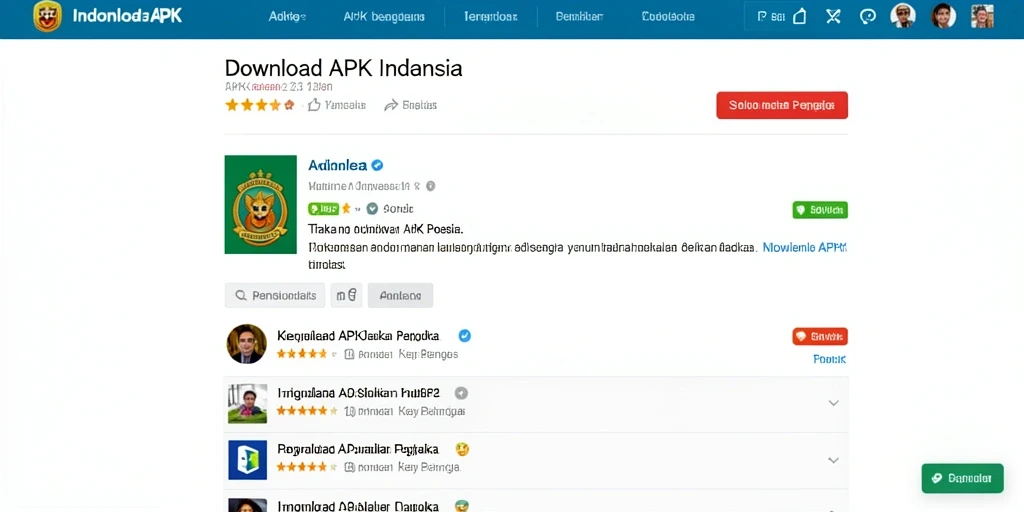Open the round chat-bubble icon in the header
Viewport: 1024px width, 512px height.
tap(868, 16)
